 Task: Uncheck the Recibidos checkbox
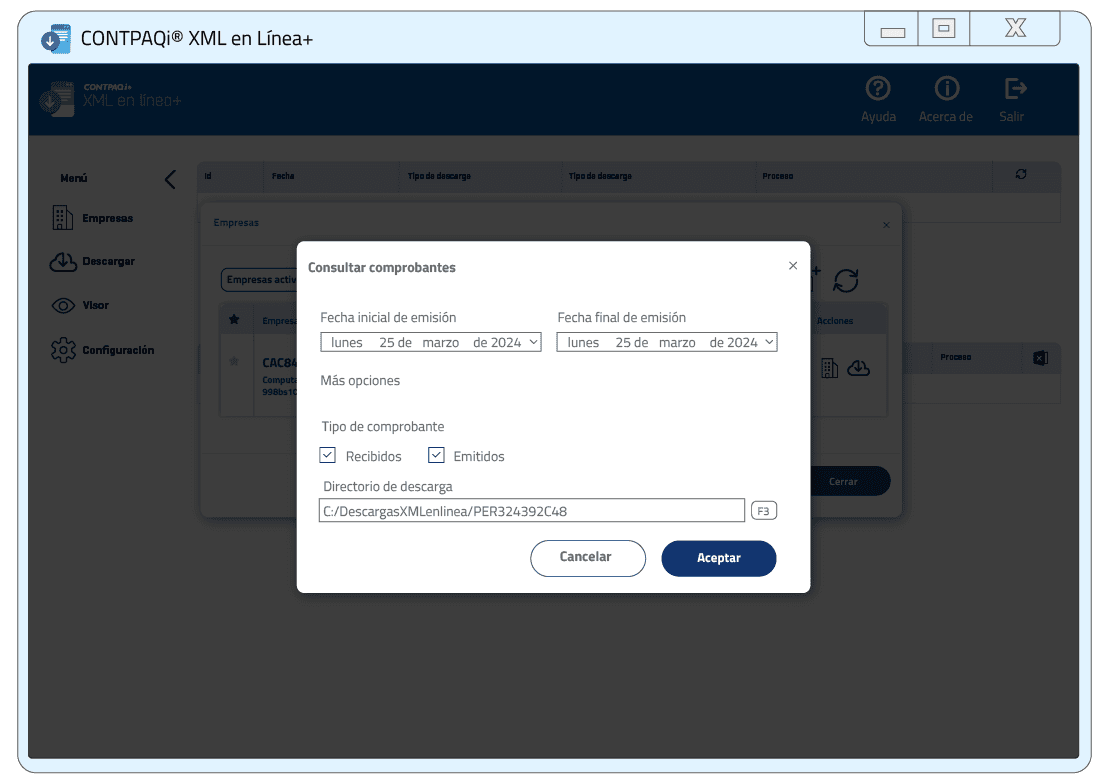328,456
